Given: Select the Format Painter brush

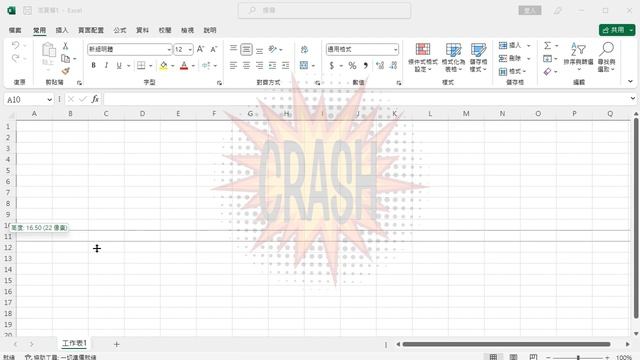Looking at the screenshot, I should pos(65,71).
